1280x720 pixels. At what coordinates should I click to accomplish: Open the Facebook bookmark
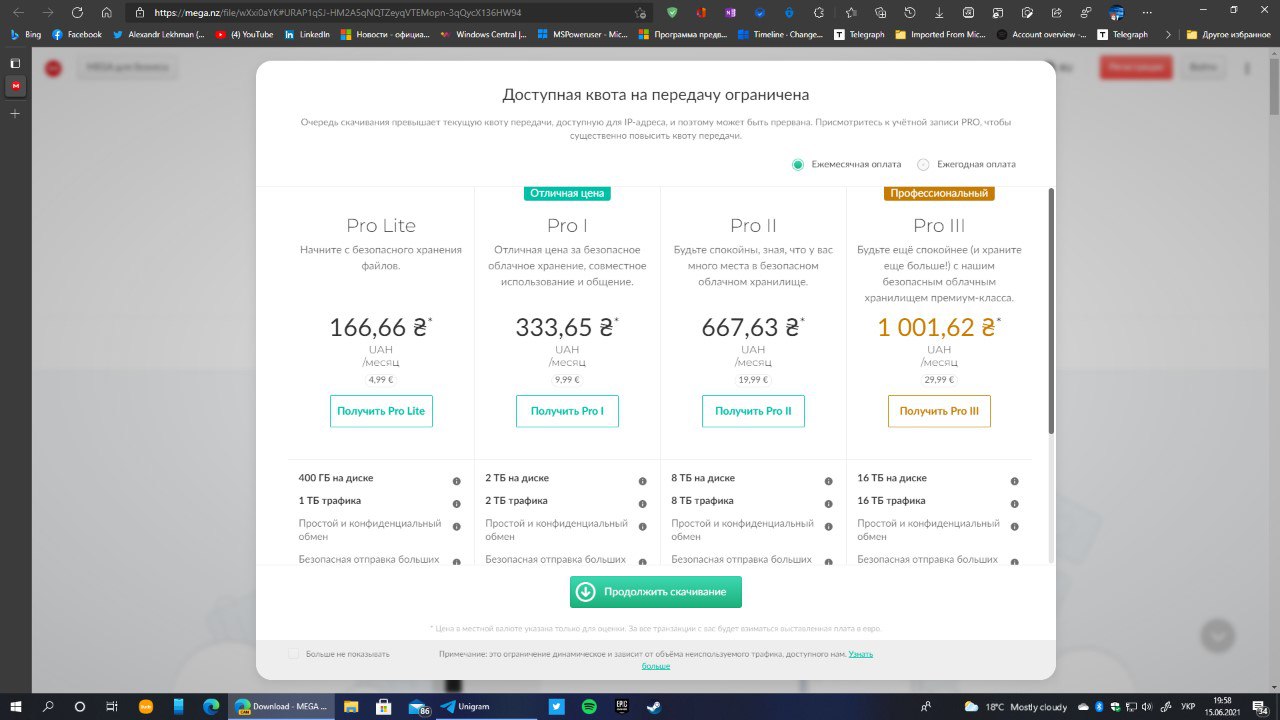click(x=77, y=34)
